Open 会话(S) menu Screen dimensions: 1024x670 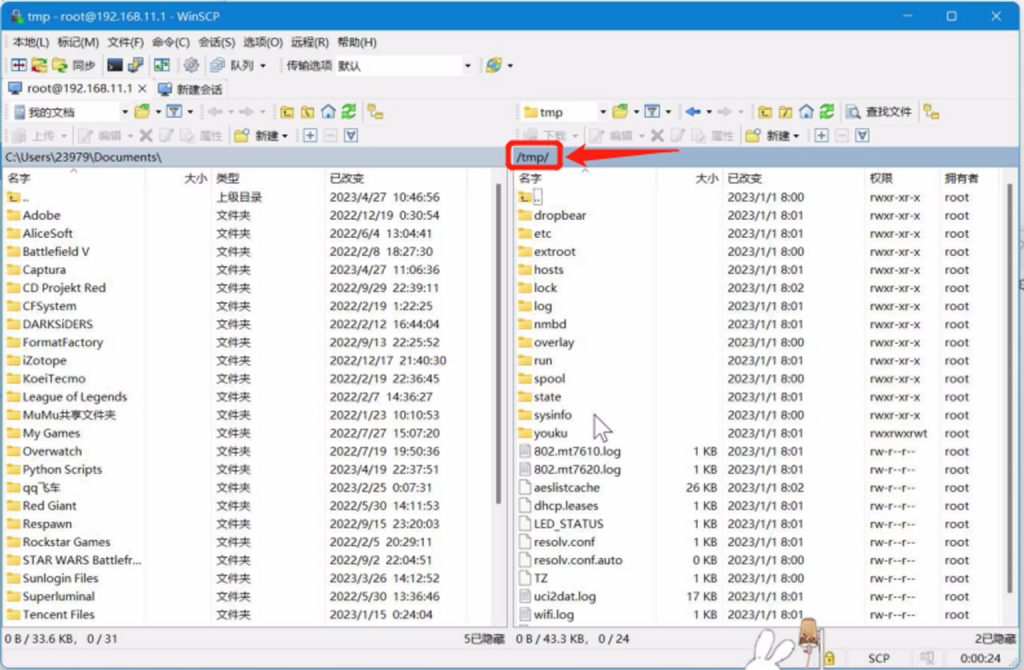[216, 42]
